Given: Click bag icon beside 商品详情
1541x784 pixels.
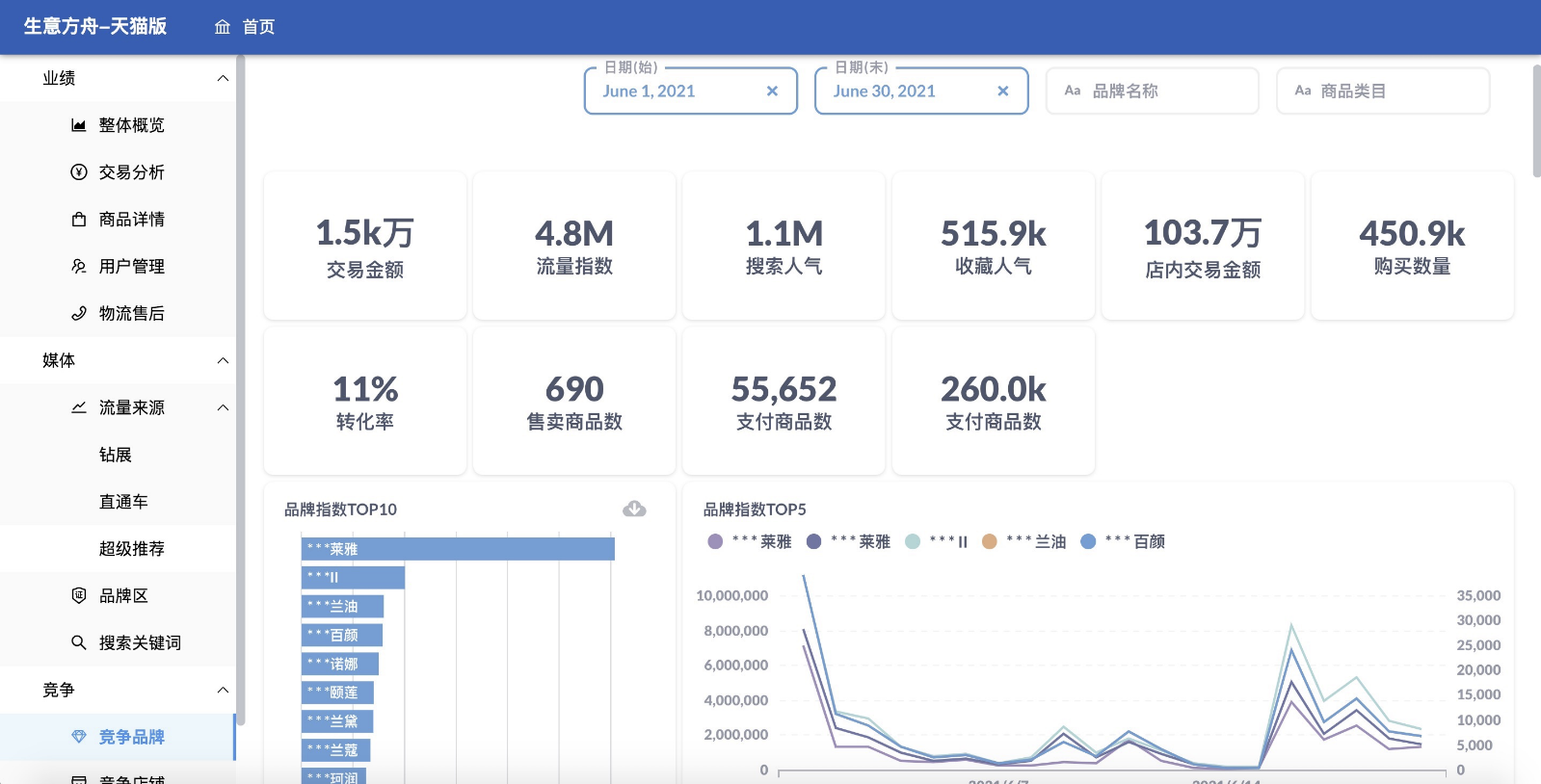Looking at the screenshot, I should point(79,220).
